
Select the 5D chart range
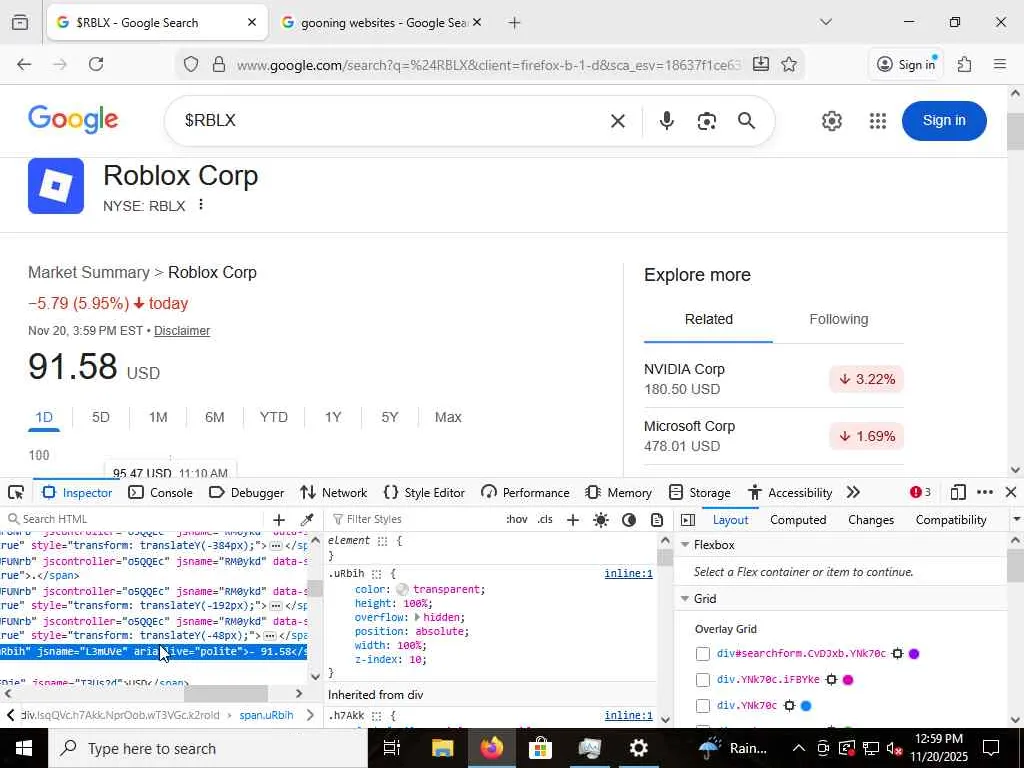[x=101, y=417]
